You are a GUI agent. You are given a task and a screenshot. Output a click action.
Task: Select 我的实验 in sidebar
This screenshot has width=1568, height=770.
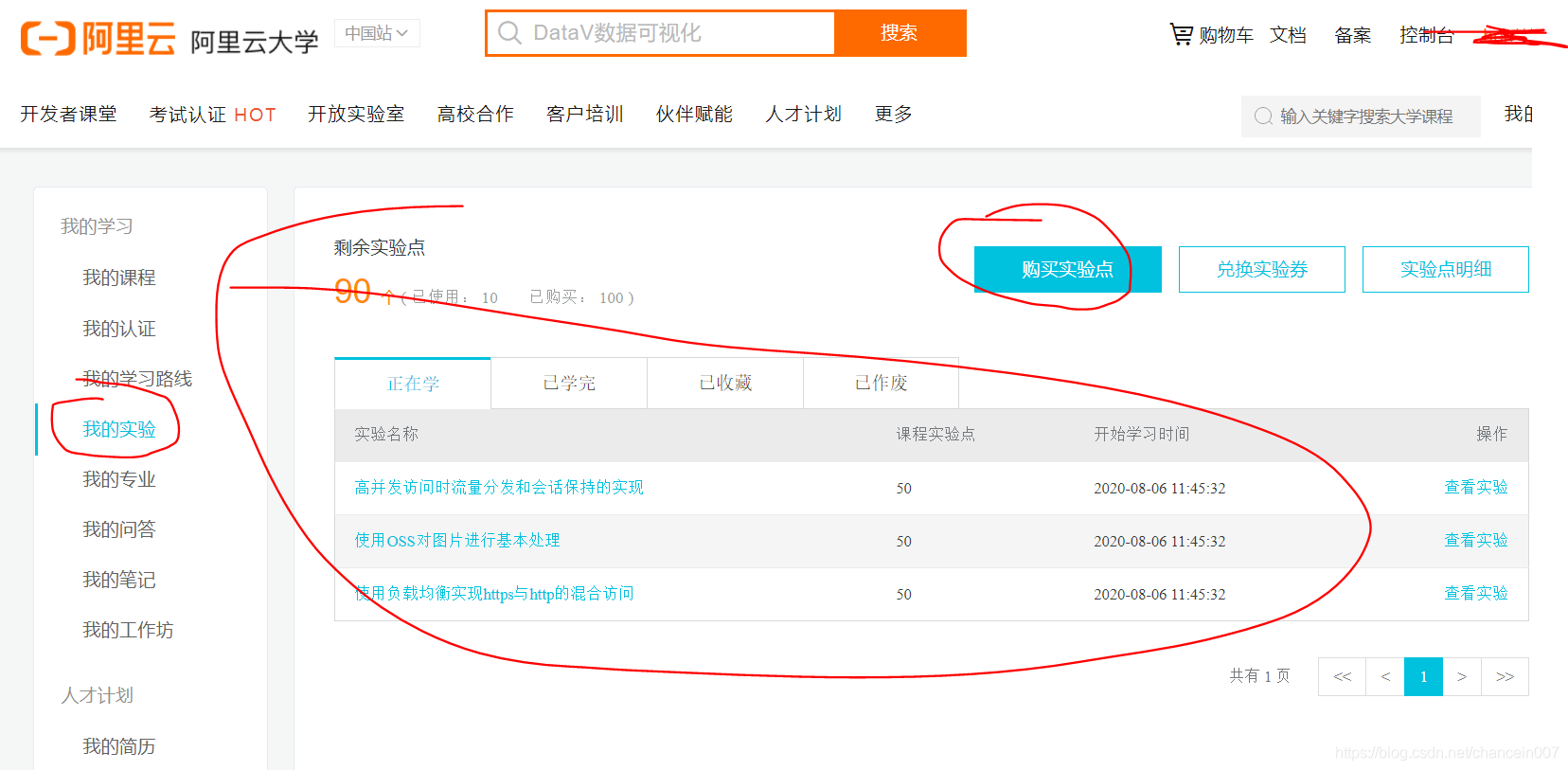(x=118, y=429)
